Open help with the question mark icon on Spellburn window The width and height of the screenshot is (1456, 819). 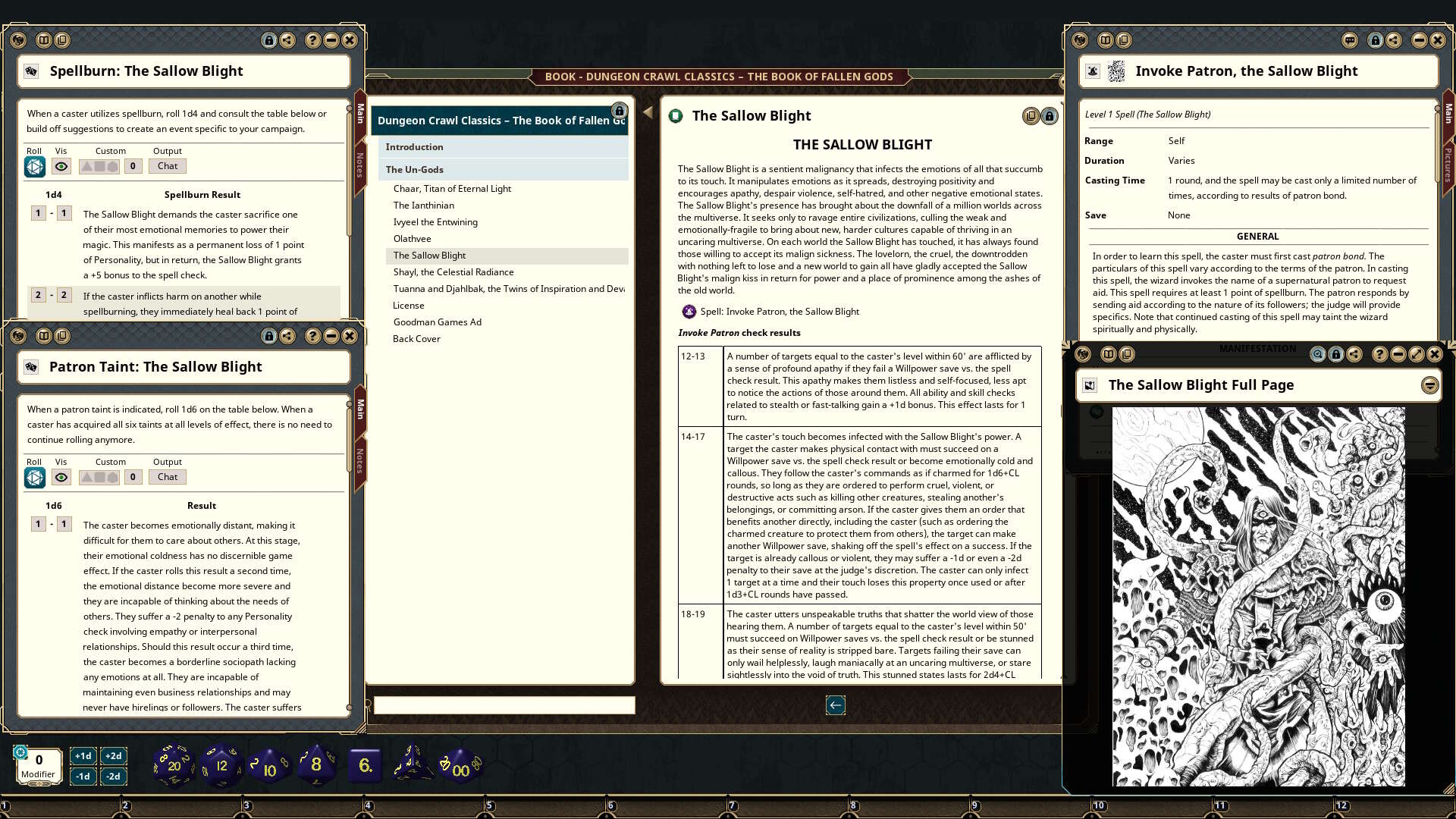tap(312, 40)
